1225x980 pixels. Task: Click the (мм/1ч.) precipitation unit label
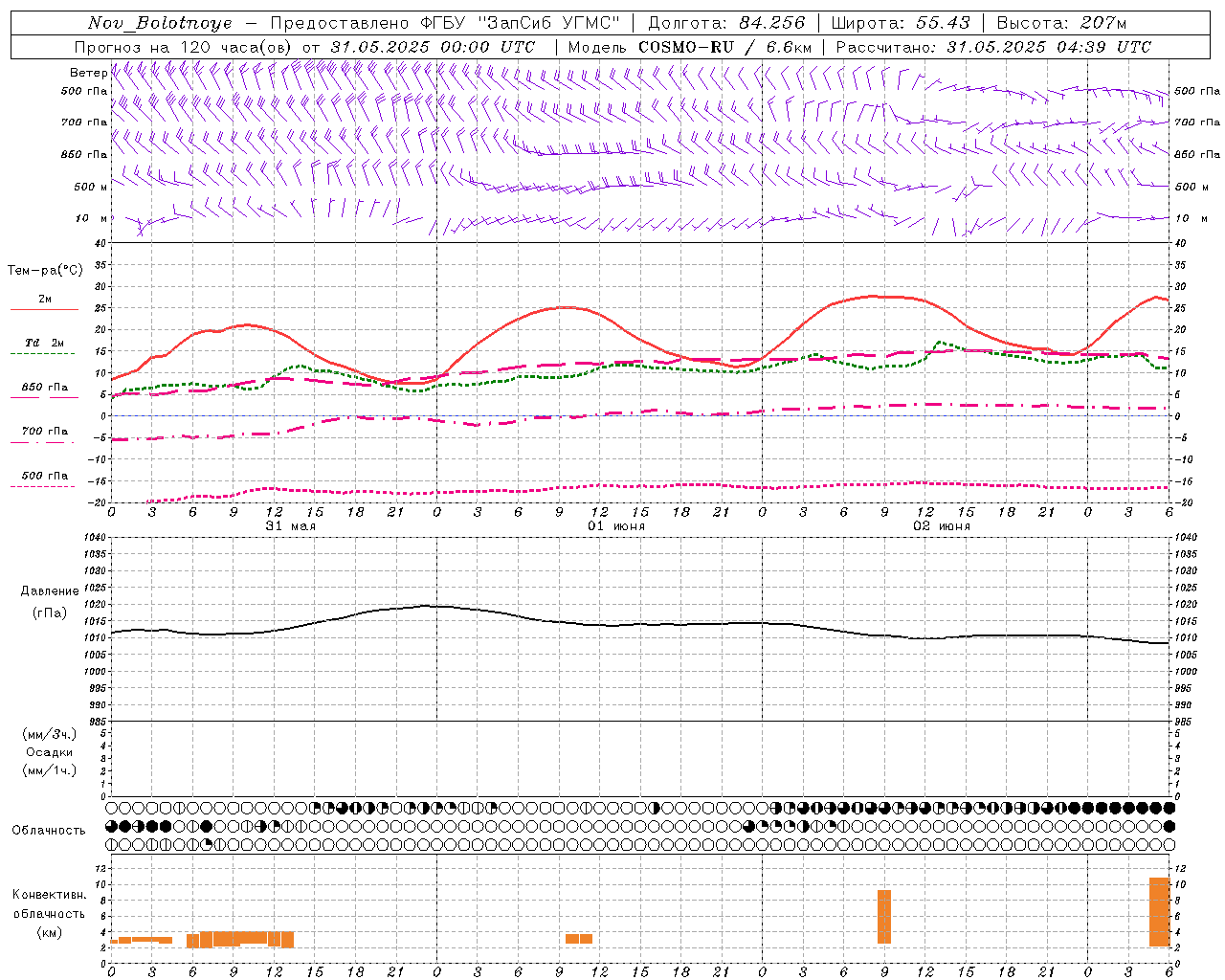click(x=50, y=770)
